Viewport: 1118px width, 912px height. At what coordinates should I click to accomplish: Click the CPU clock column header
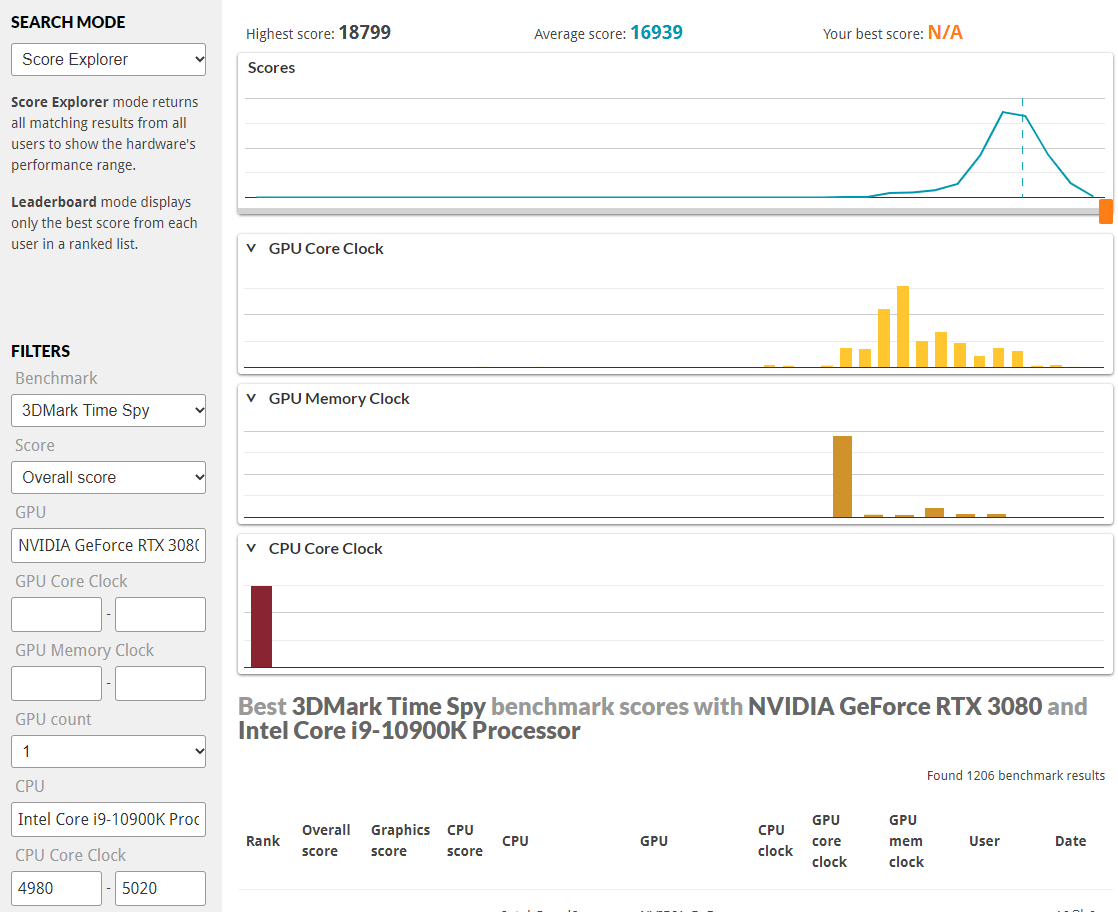pos(775,841)
